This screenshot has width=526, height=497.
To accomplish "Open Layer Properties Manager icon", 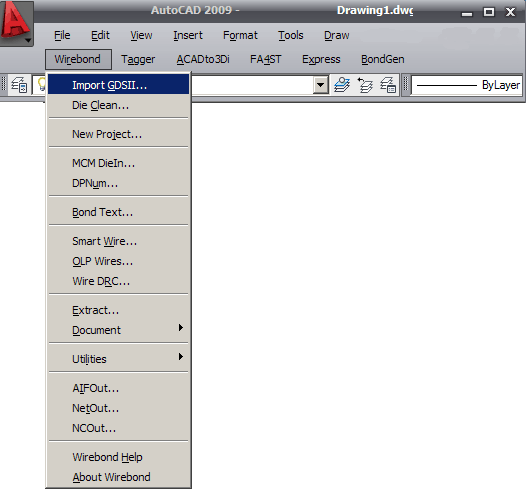I will [19, 85].
